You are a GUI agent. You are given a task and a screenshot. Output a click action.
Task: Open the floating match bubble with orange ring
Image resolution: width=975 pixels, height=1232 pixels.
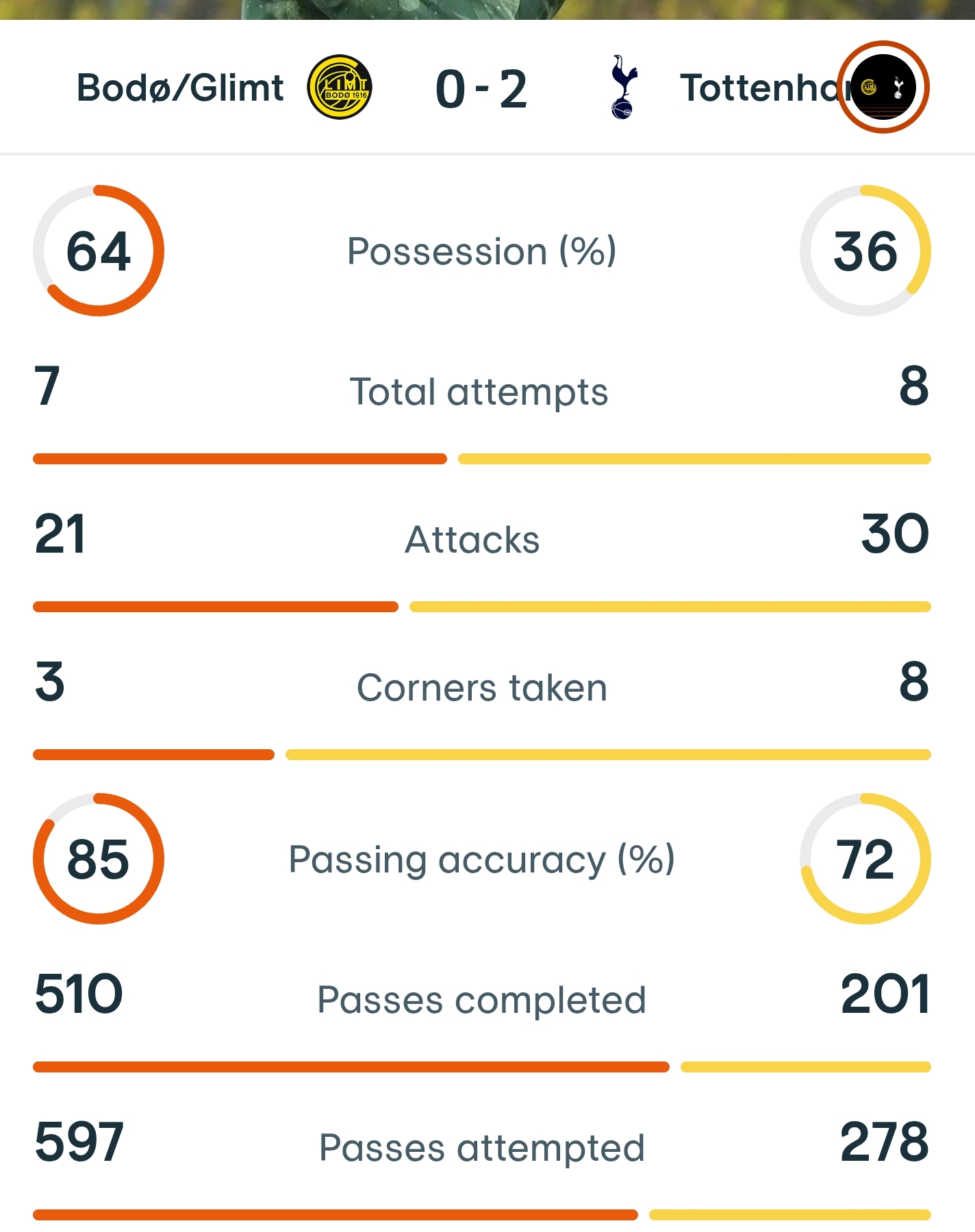pos(883,87)
